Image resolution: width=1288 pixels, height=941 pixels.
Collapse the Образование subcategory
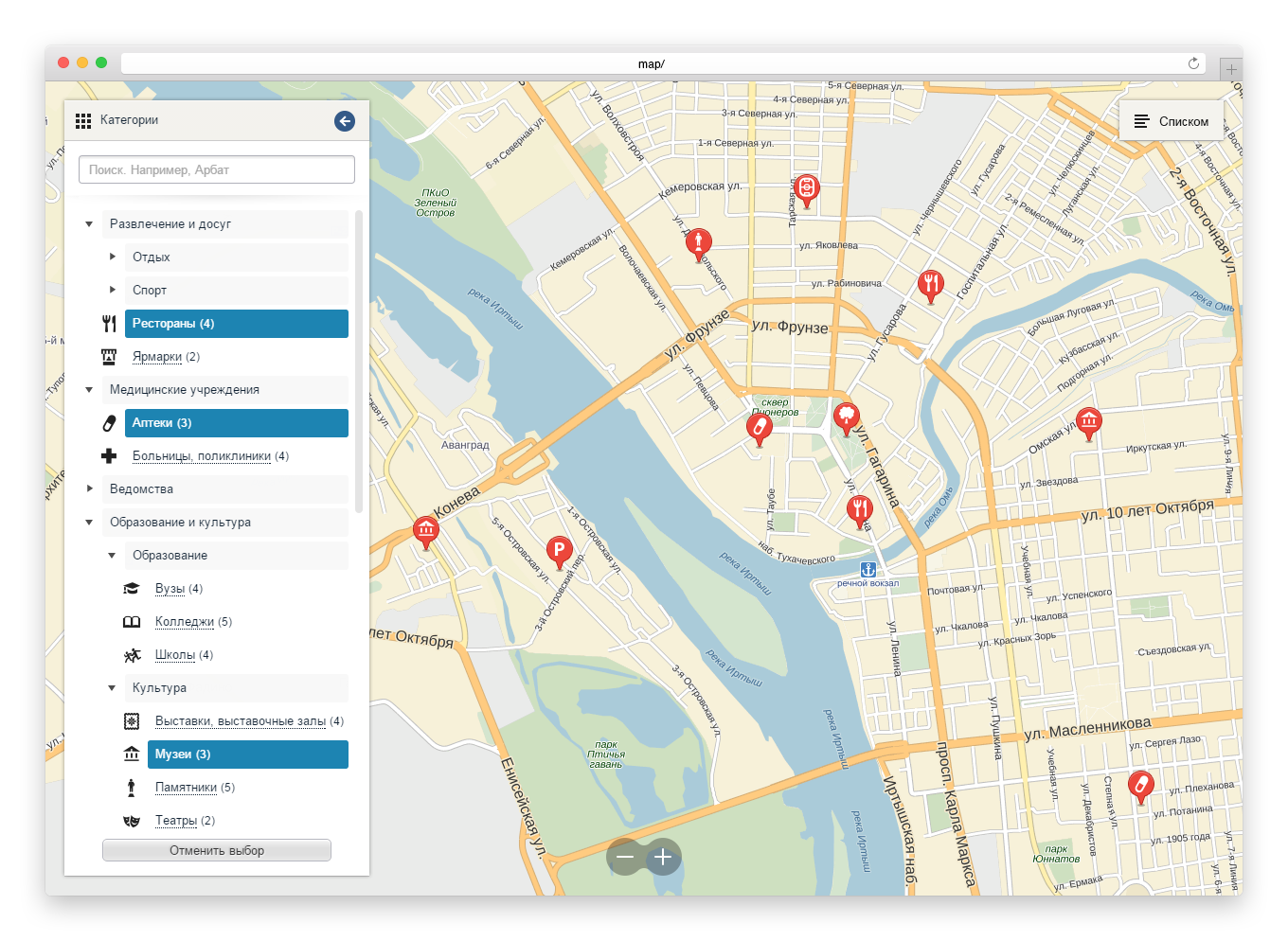[112, 556]
